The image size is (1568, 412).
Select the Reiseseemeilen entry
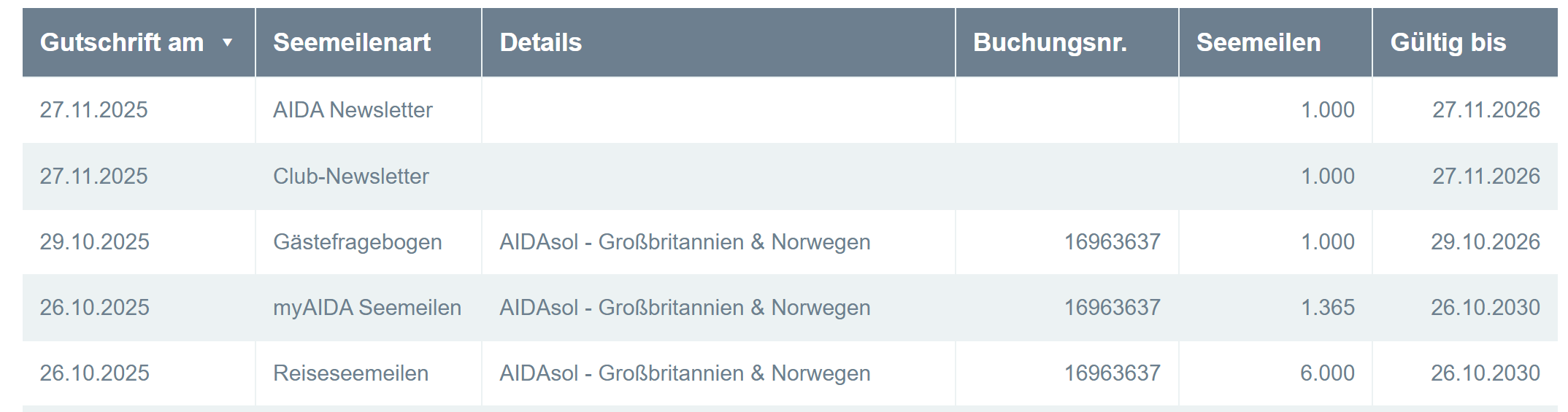[x=350, y=373]
